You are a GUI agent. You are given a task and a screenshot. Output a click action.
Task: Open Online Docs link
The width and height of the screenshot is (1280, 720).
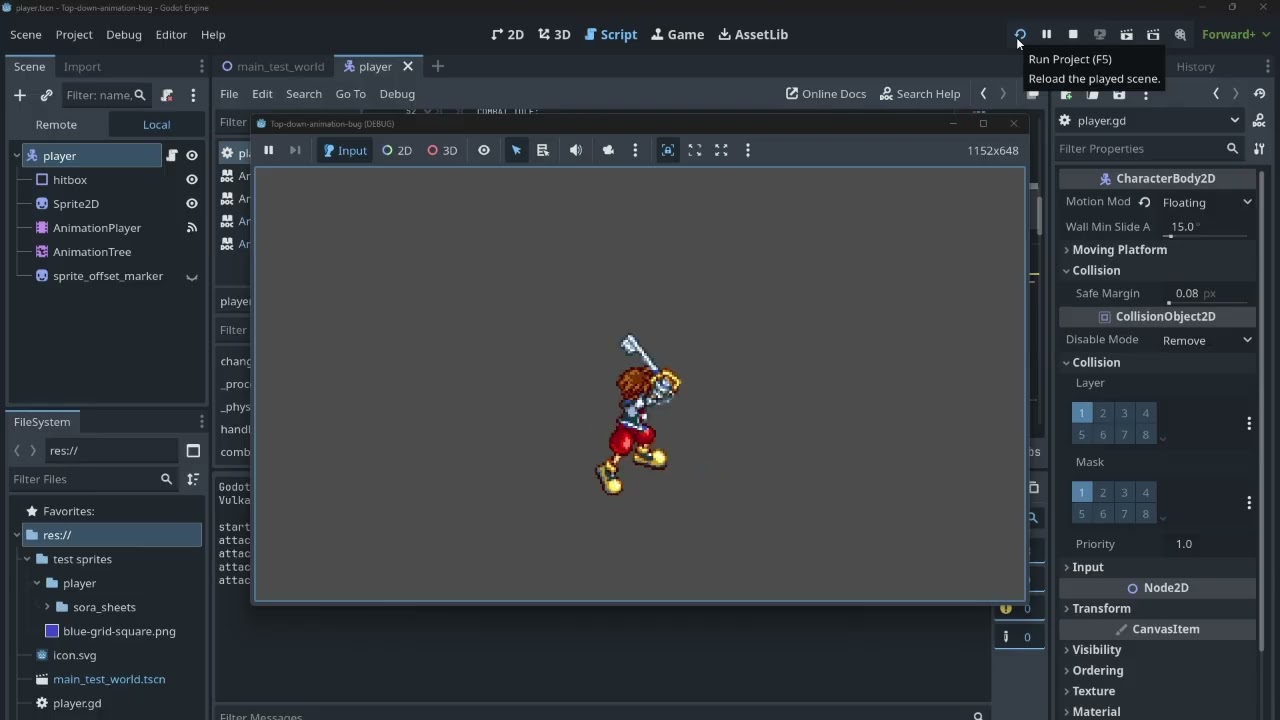826,94
